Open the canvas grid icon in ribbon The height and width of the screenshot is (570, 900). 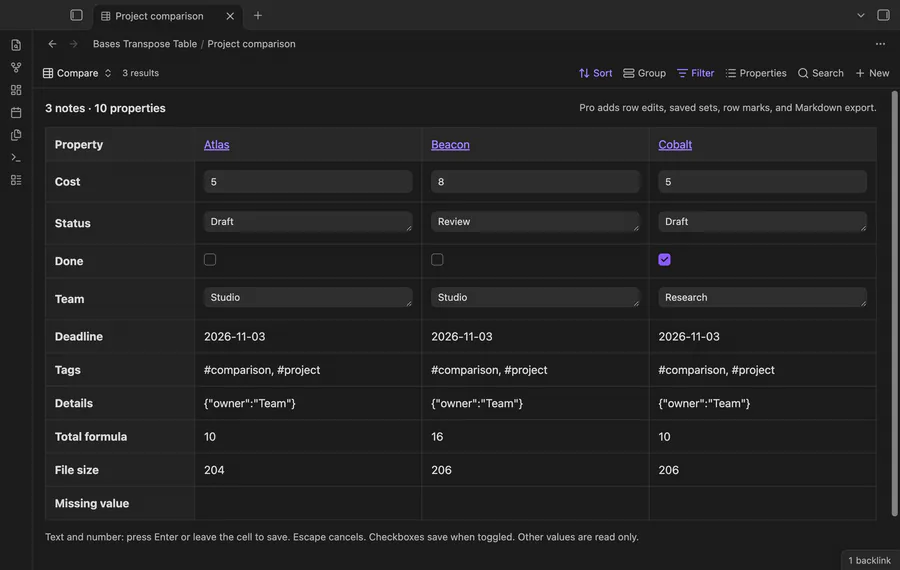coord(16,90)
